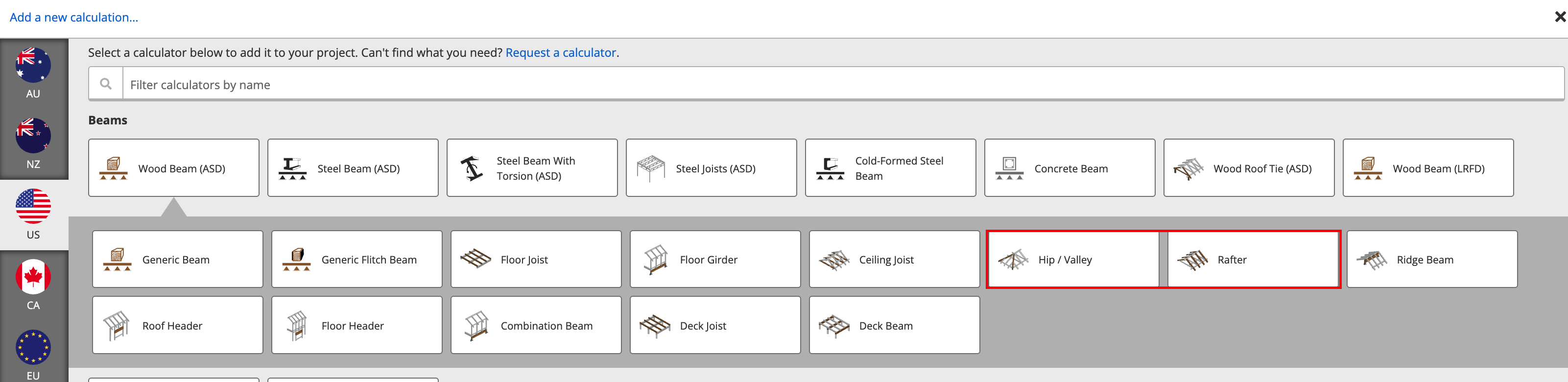Add a Generic Beam label calculation

(176, 260)
